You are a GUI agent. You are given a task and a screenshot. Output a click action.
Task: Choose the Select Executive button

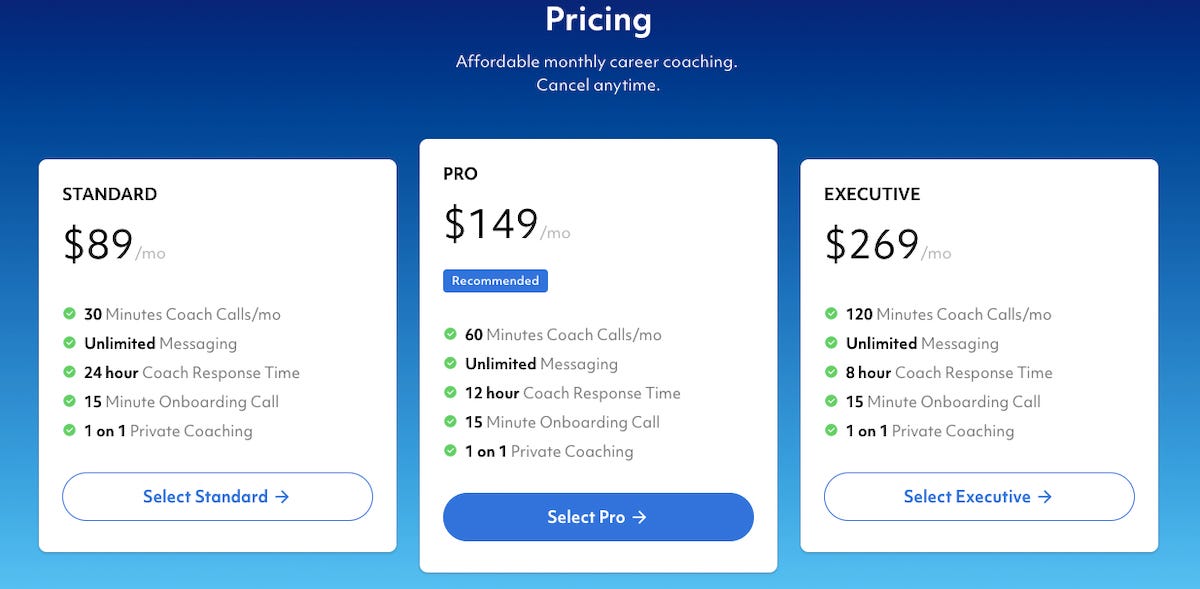(x=979, y=496)
